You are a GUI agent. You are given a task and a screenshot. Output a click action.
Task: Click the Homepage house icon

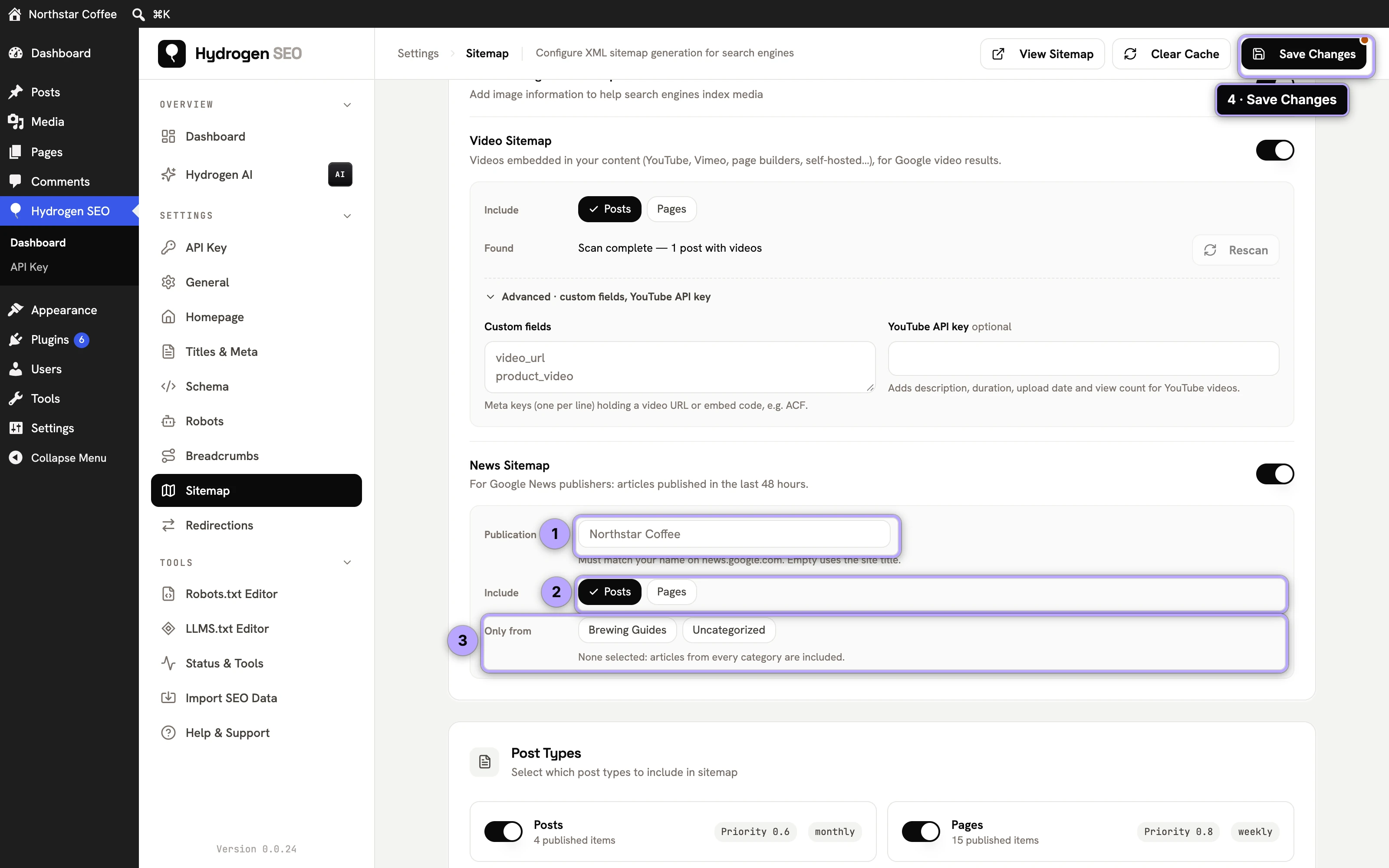(168, 317)
